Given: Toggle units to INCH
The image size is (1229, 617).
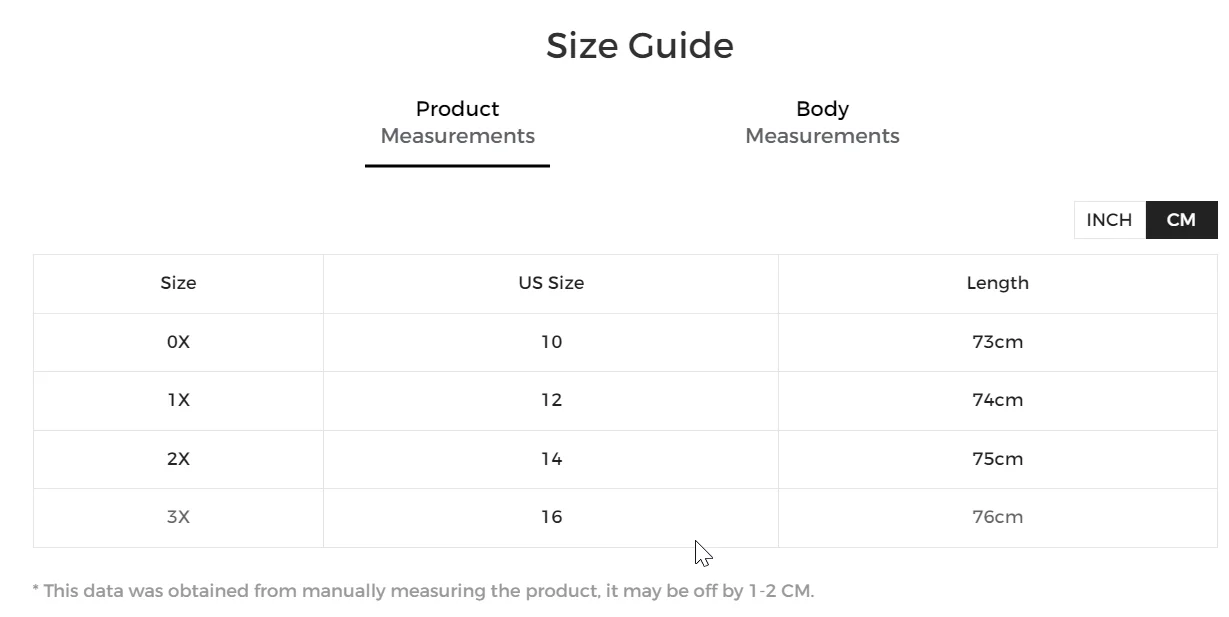Looking at the screenshot, I should (x=1109, y=220).
